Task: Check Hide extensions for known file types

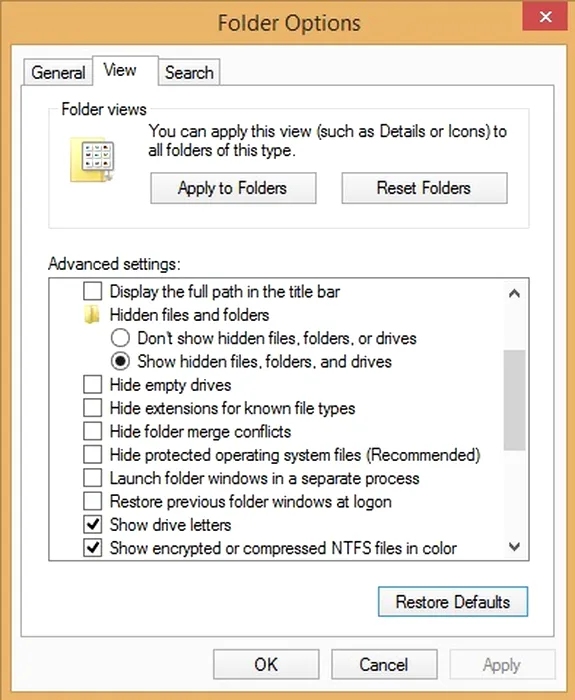Action: [x=92, y=408]
